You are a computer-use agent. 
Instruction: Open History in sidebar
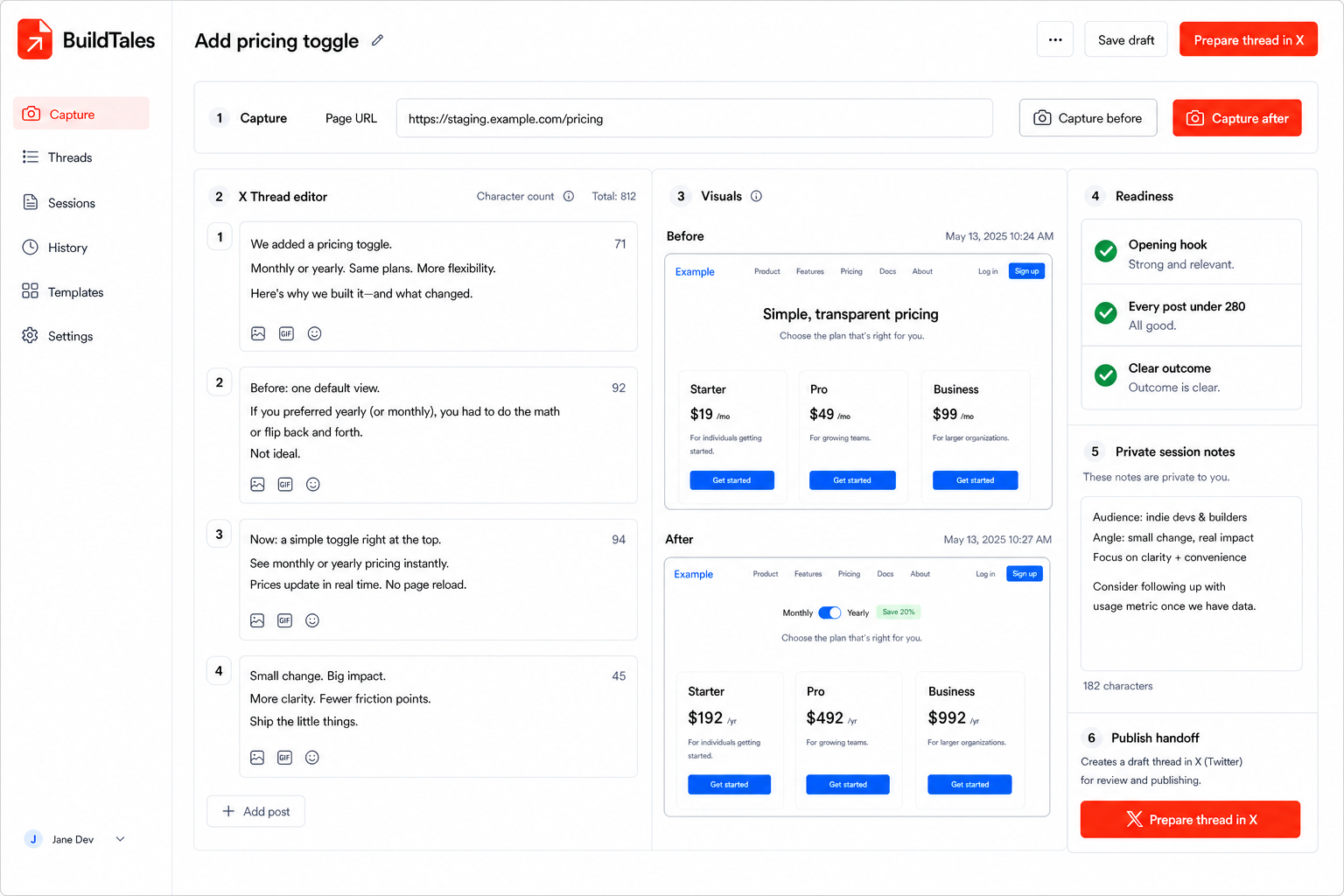pyautogui.click(x=81, y=248)
